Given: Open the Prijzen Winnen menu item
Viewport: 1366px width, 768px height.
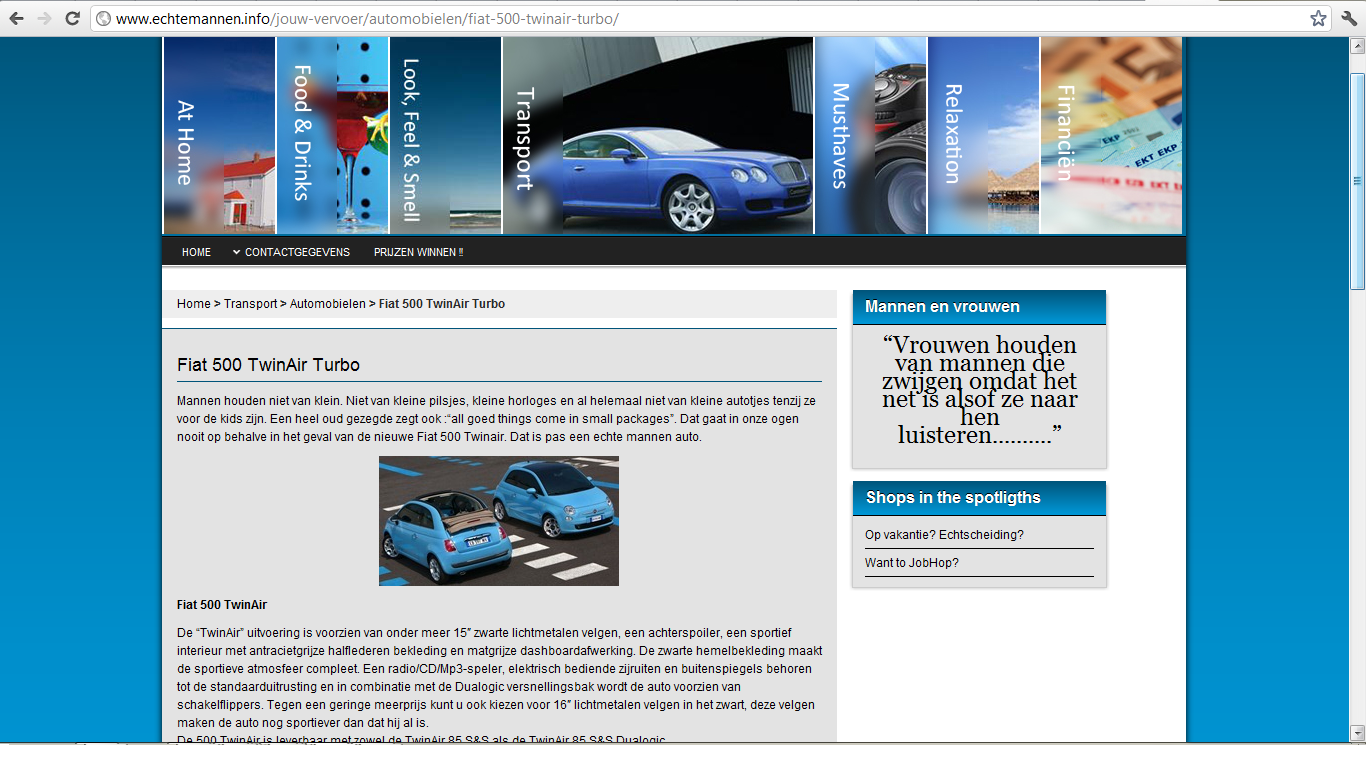Looking at the screenshot, I should [x=418, y=252].
